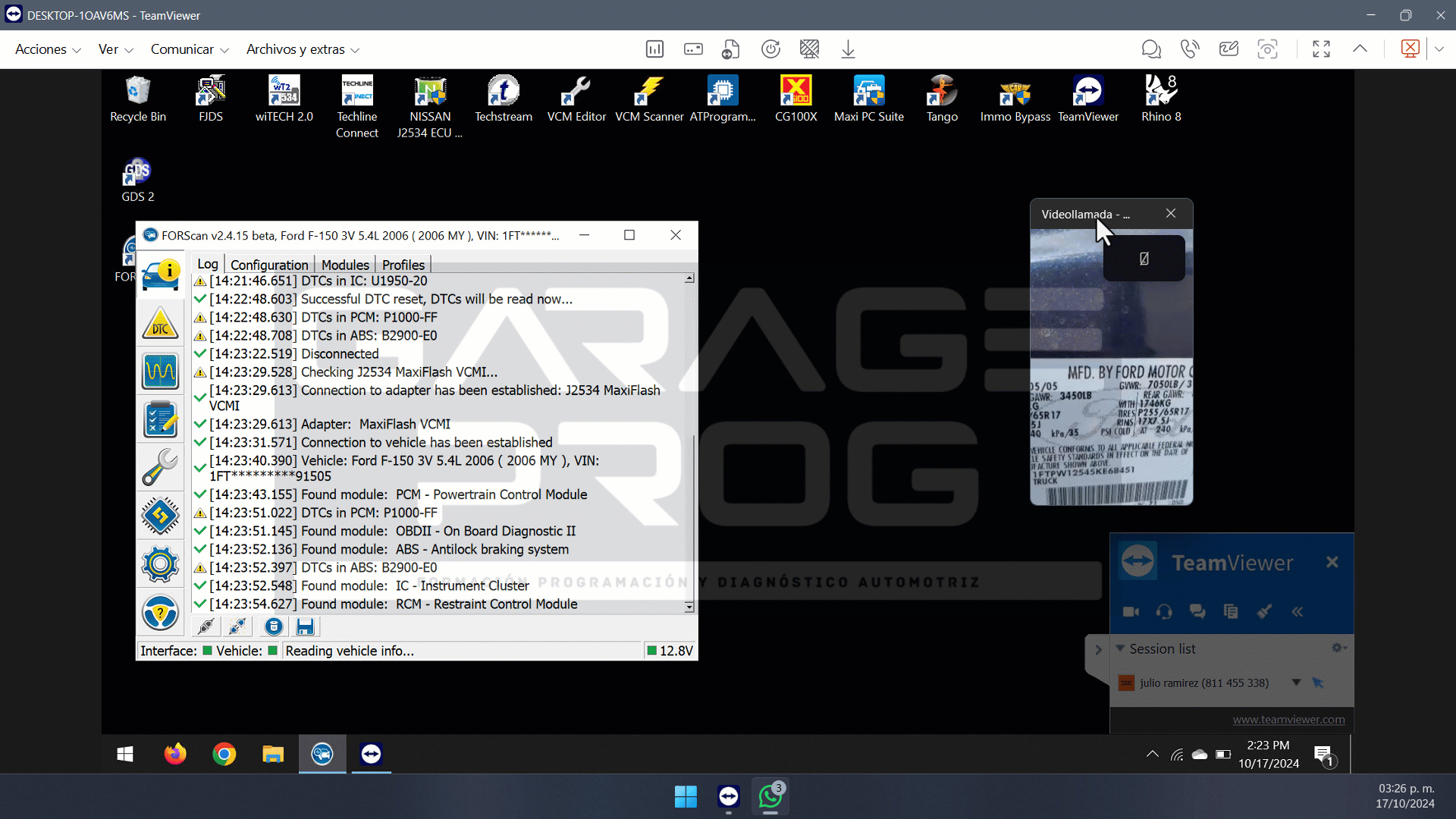Open WhatsApp from the Windows taskbar

770,796
